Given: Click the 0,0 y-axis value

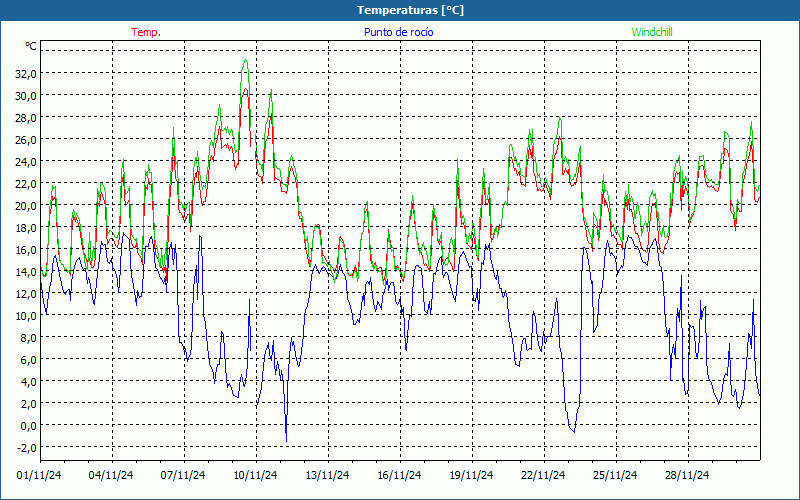Looking at the screenshot, I should [x=28, y=426].
